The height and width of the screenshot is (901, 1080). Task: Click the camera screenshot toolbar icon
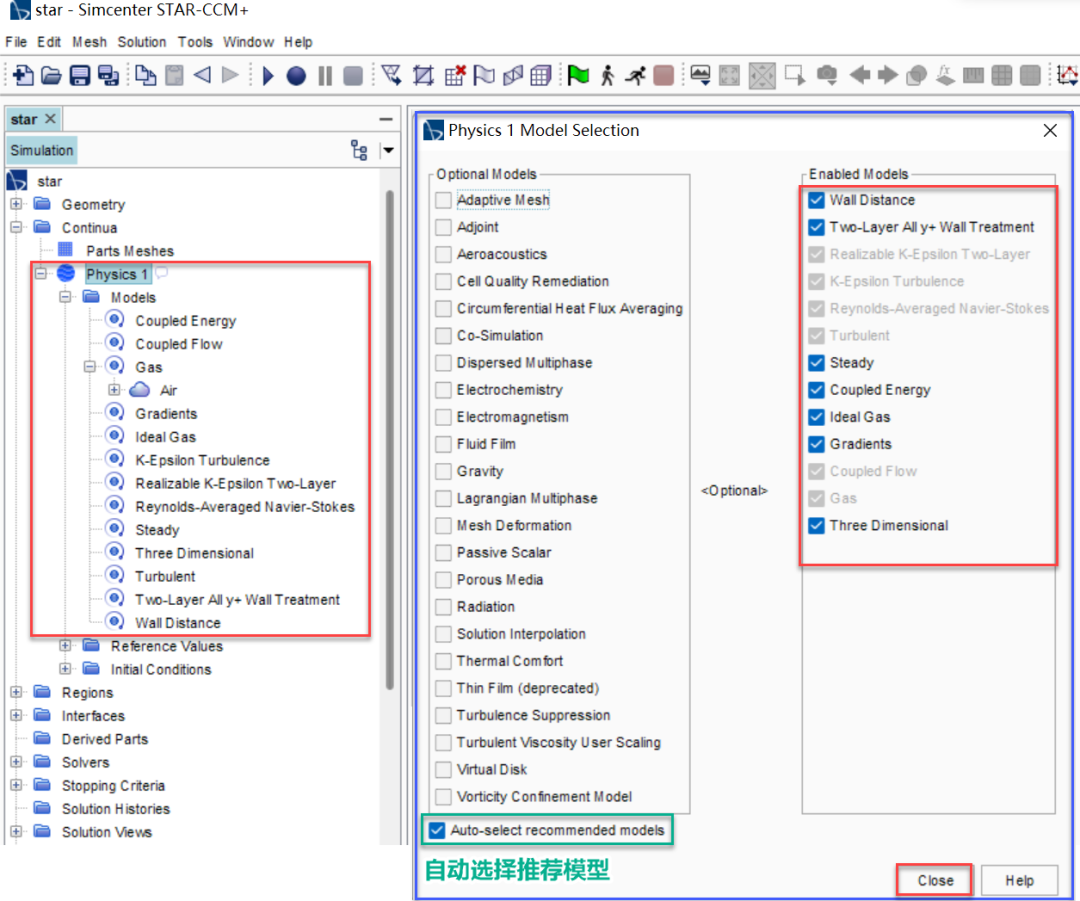pos(827,75)
